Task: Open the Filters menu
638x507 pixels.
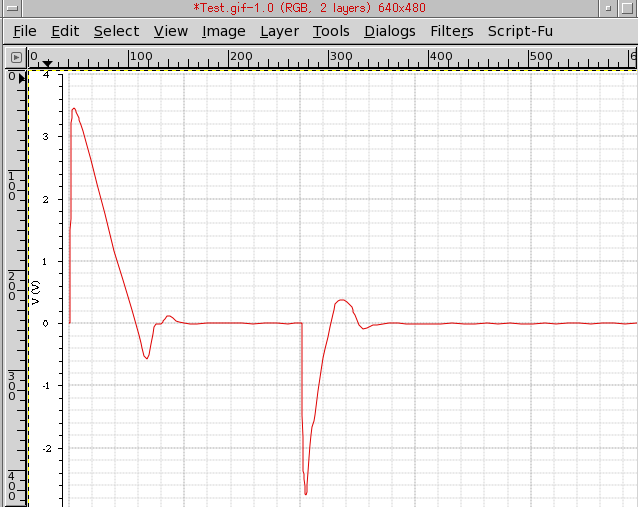Action: click(452, 31)
